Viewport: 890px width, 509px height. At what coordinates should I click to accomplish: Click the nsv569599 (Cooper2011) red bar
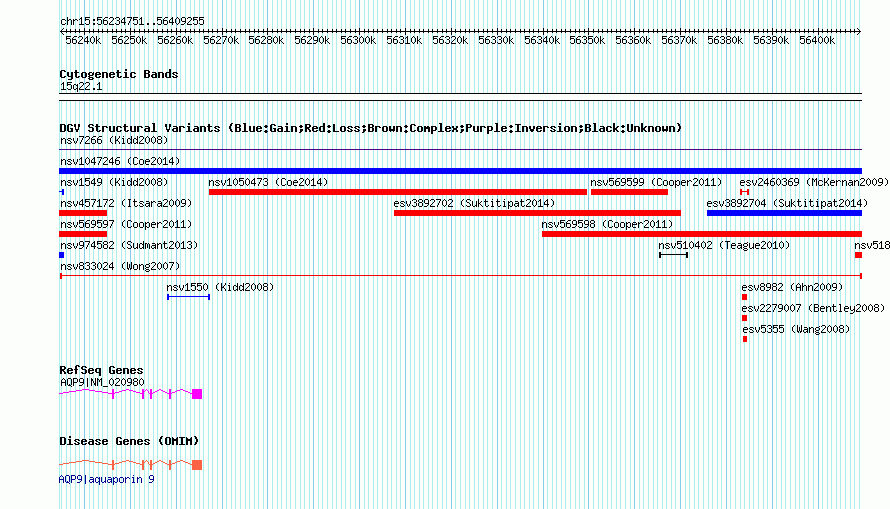point(629,192)
